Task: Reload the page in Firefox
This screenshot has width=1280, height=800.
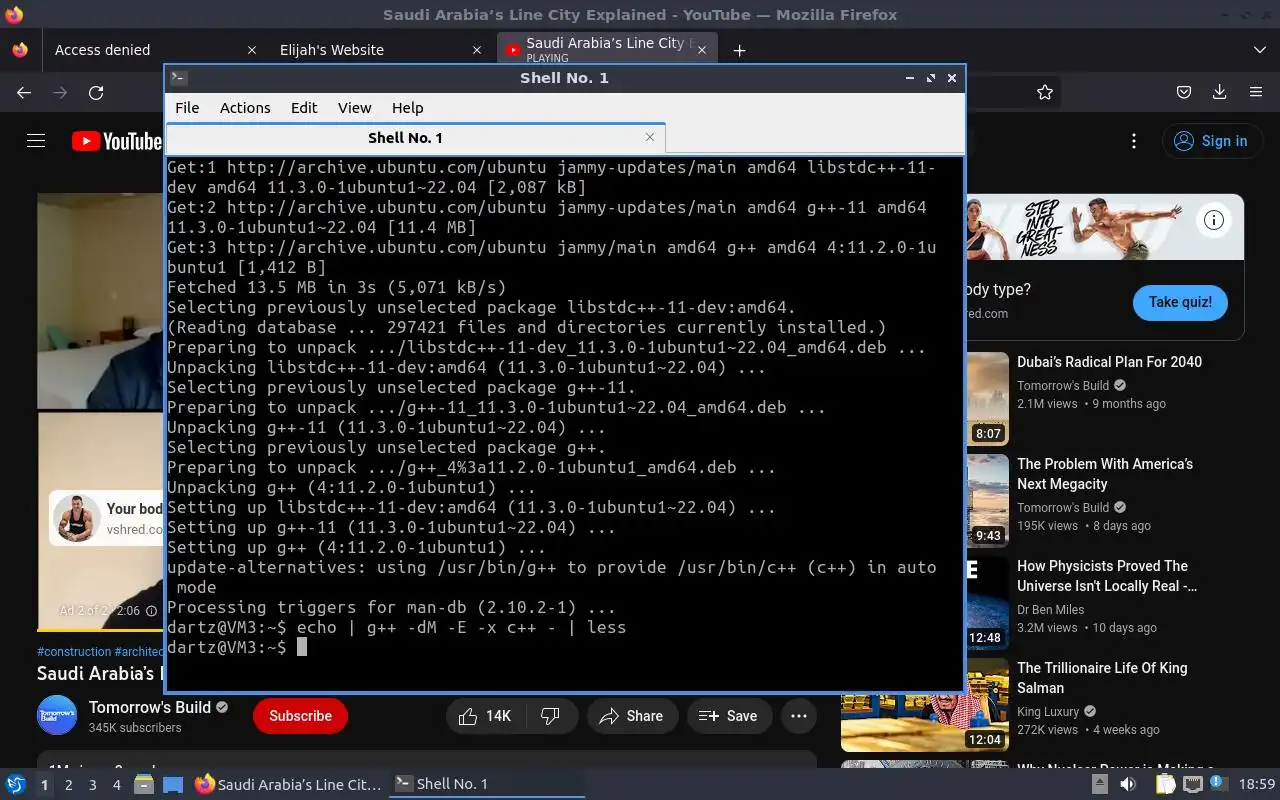Action: 96,92
